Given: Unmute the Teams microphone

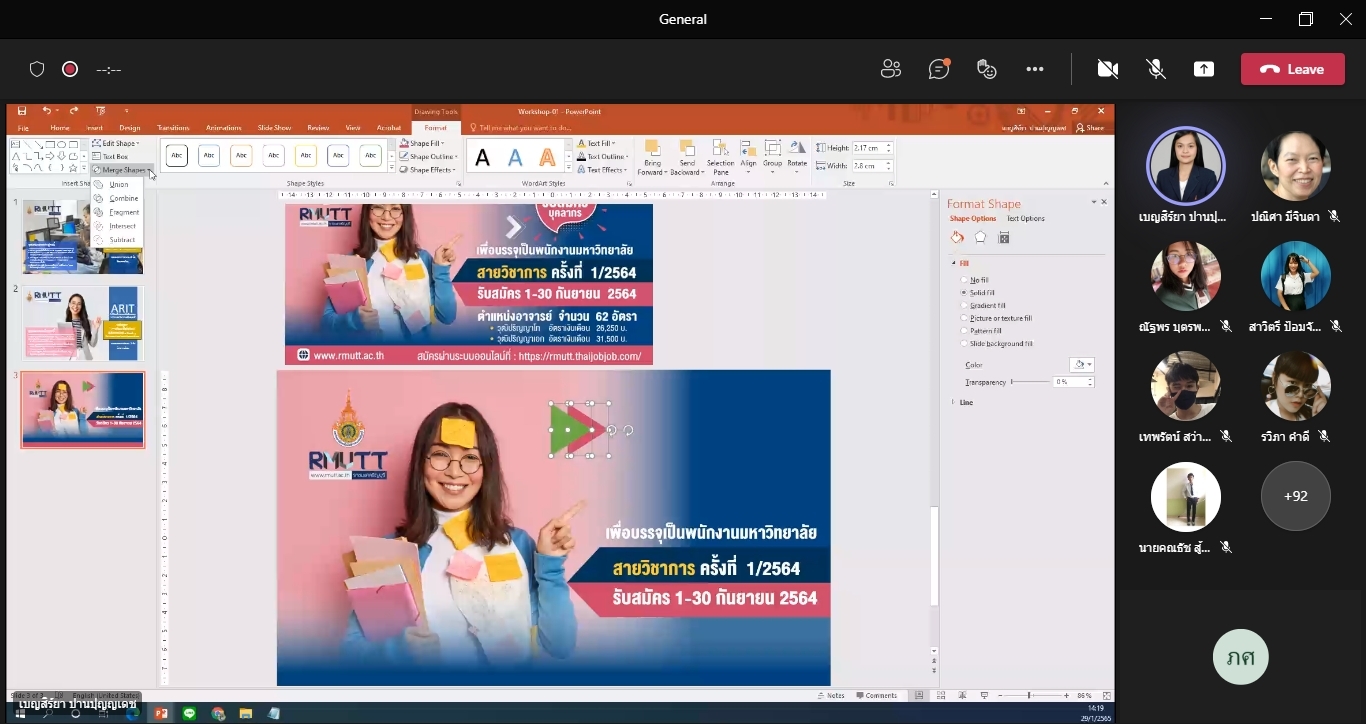Looking at the screenshot, I should (1156, 69).
